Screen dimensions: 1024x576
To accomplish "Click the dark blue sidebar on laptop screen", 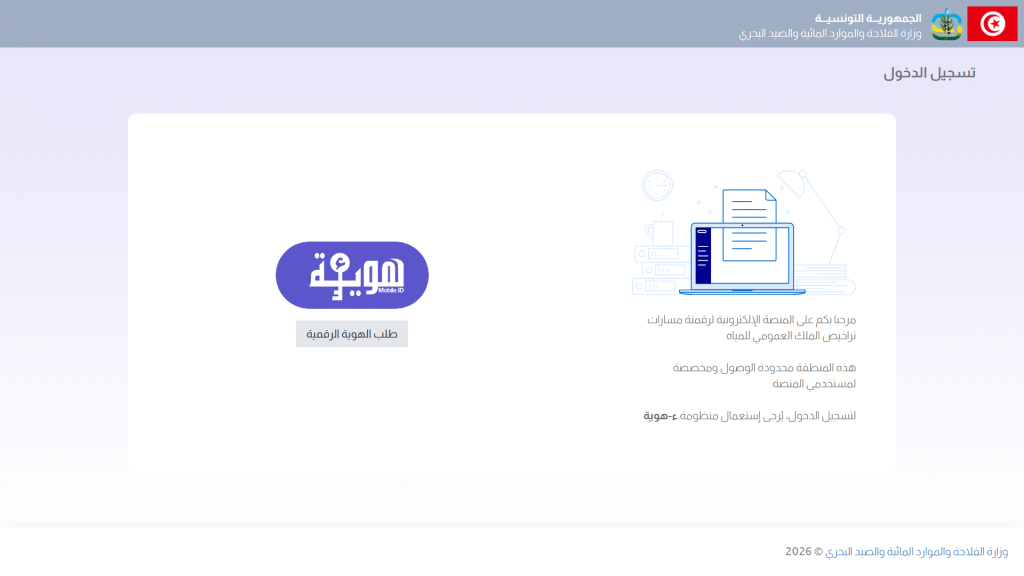I will 703,256.
